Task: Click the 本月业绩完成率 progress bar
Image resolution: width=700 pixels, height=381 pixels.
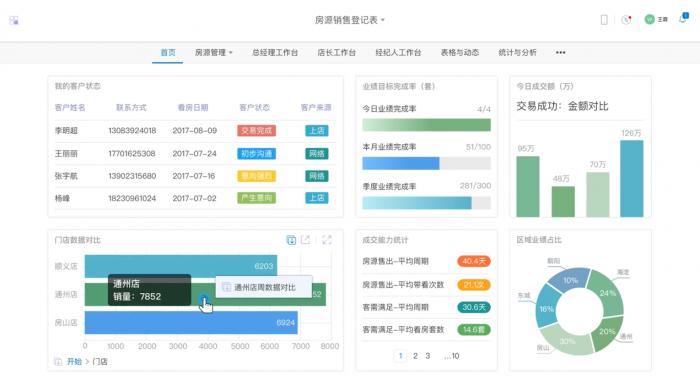Action: (x=426, y=163)
